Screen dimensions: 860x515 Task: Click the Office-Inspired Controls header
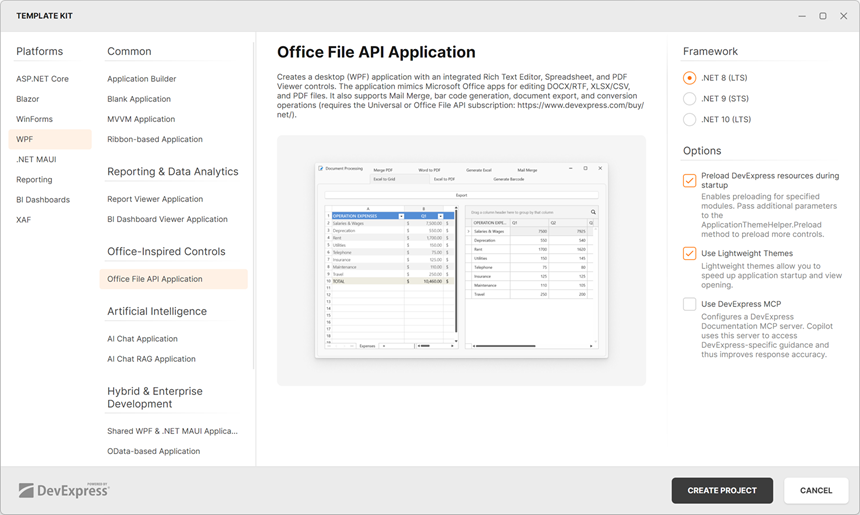click(x=166, y=252)
